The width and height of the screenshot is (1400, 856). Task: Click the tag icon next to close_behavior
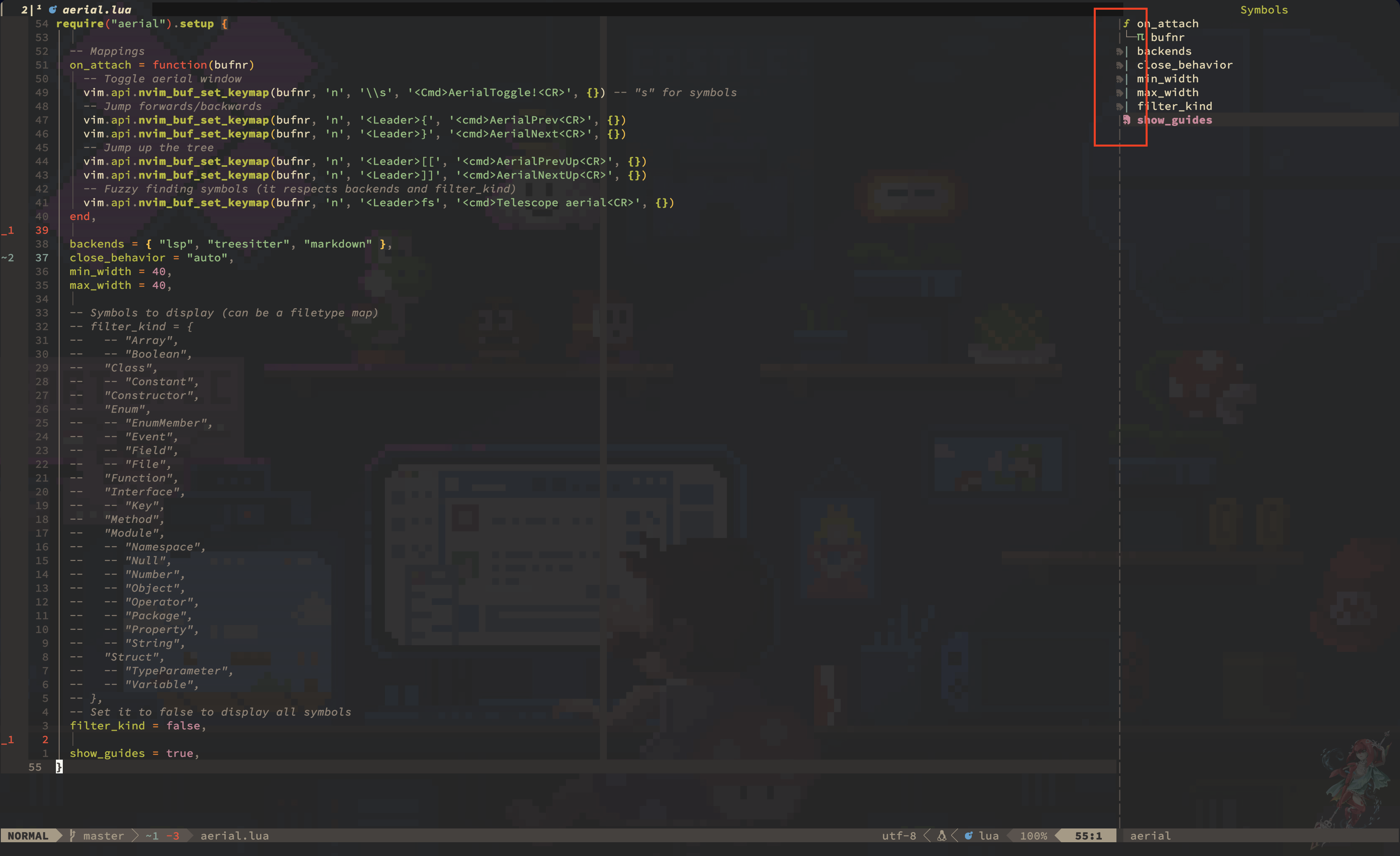point(1120,65)
